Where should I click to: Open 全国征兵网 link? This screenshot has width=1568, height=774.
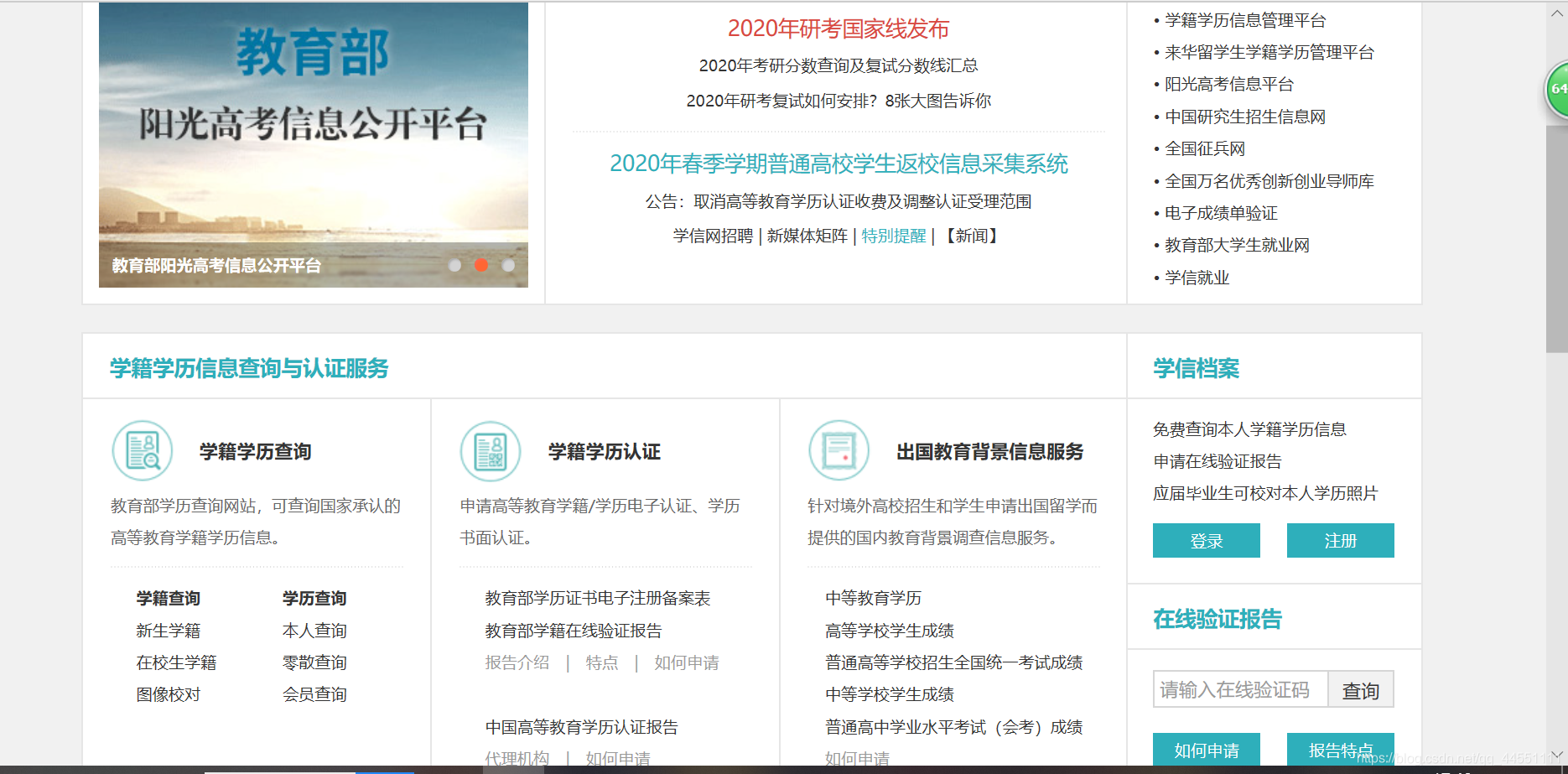click(1205, 148)
